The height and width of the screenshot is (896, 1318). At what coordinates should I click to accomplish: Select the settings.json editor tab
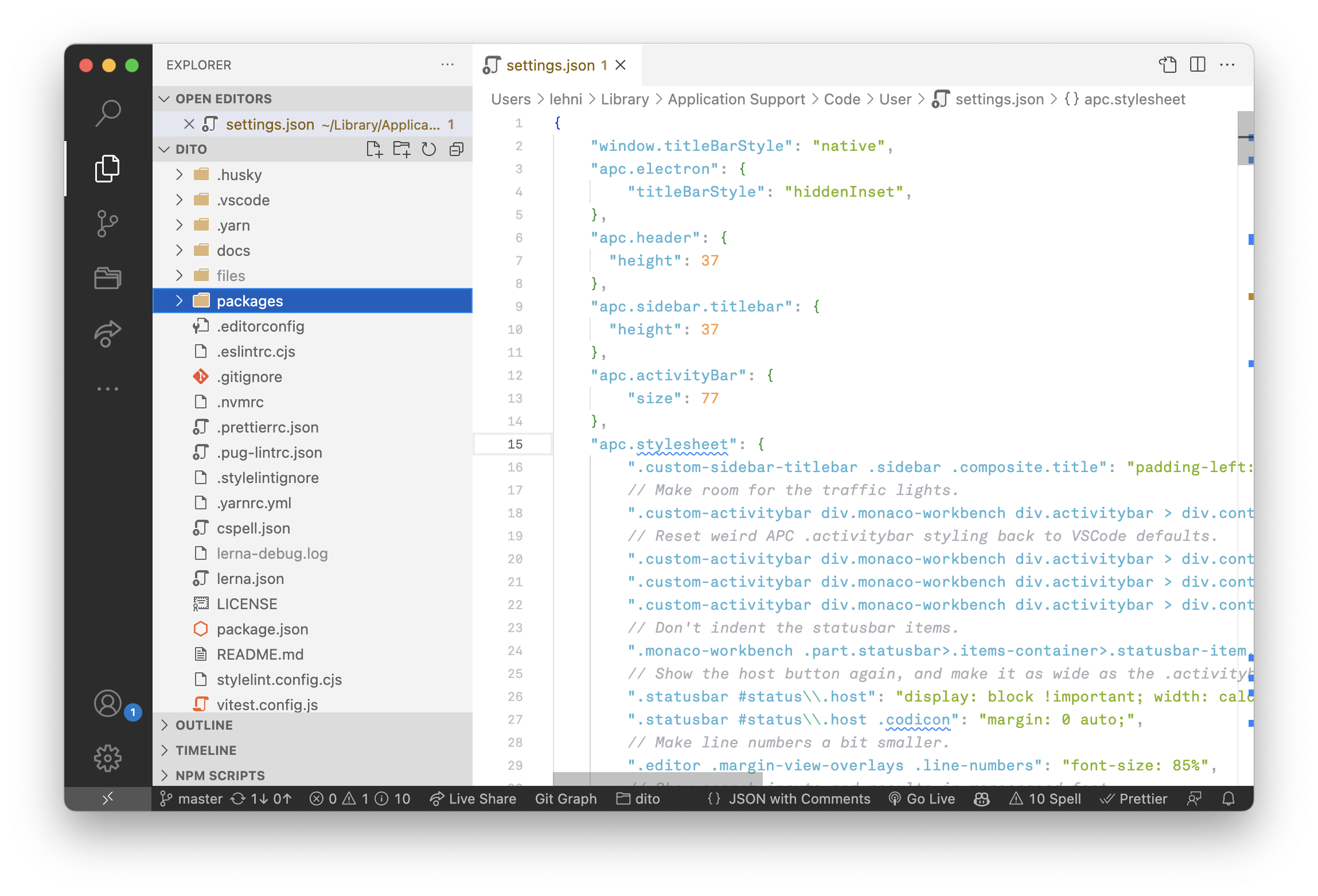click(551, 65)
